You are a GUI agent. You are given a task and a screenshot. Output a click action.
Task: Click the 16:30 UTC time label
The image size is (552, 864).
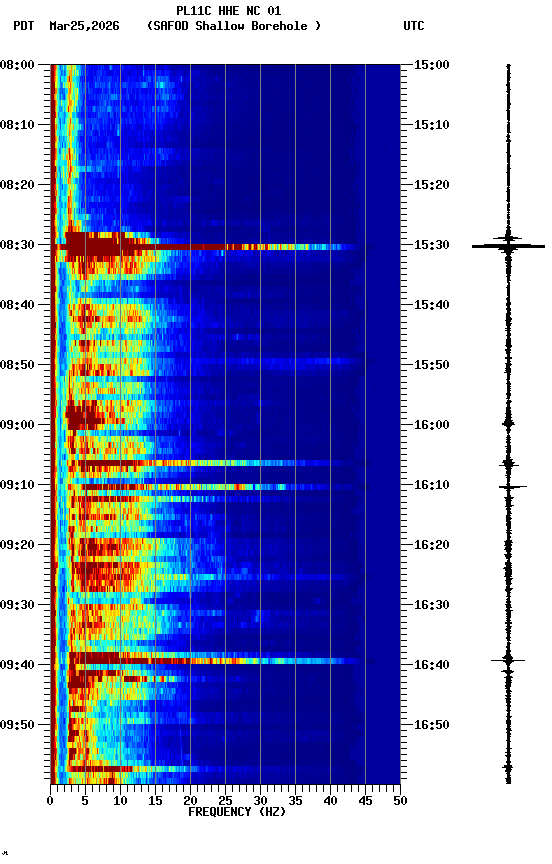coord(432,605)
